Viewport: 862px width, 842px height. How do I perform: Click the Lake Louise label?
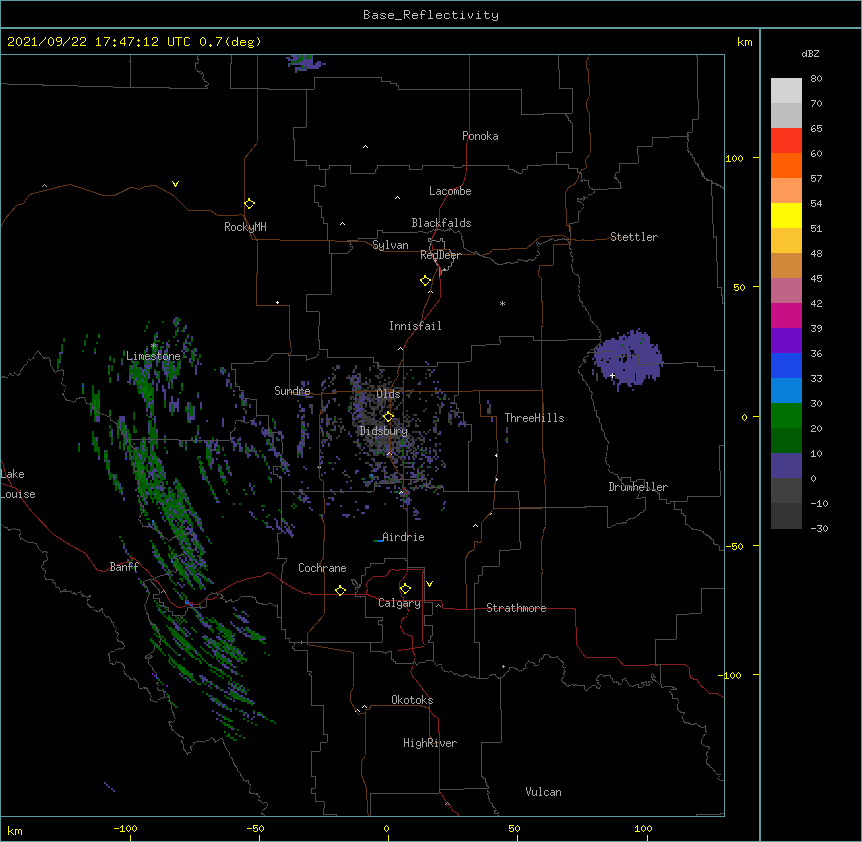coord(18,484)
